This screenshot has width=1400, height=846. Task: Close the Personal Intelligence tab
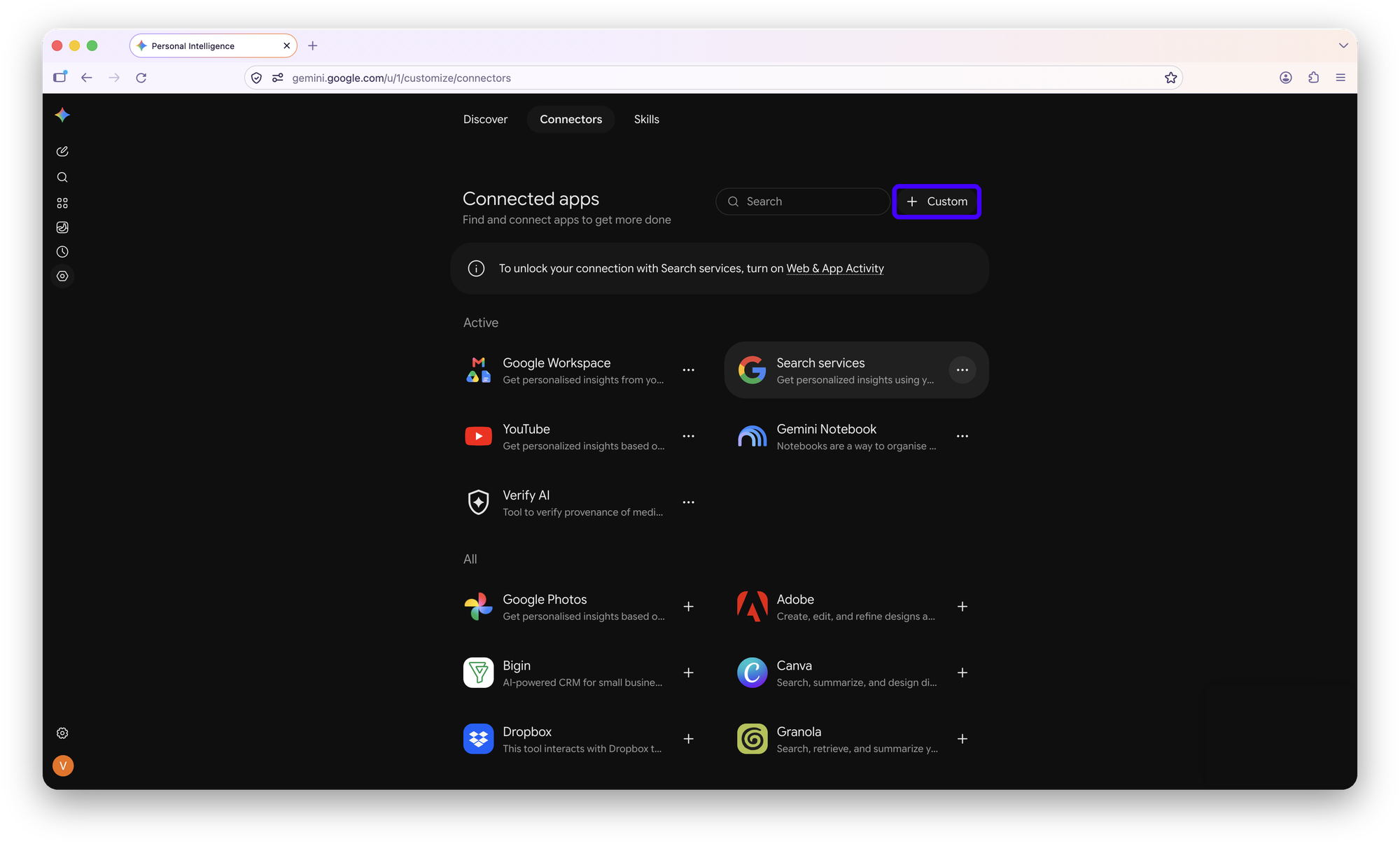(x=286, y=45)
